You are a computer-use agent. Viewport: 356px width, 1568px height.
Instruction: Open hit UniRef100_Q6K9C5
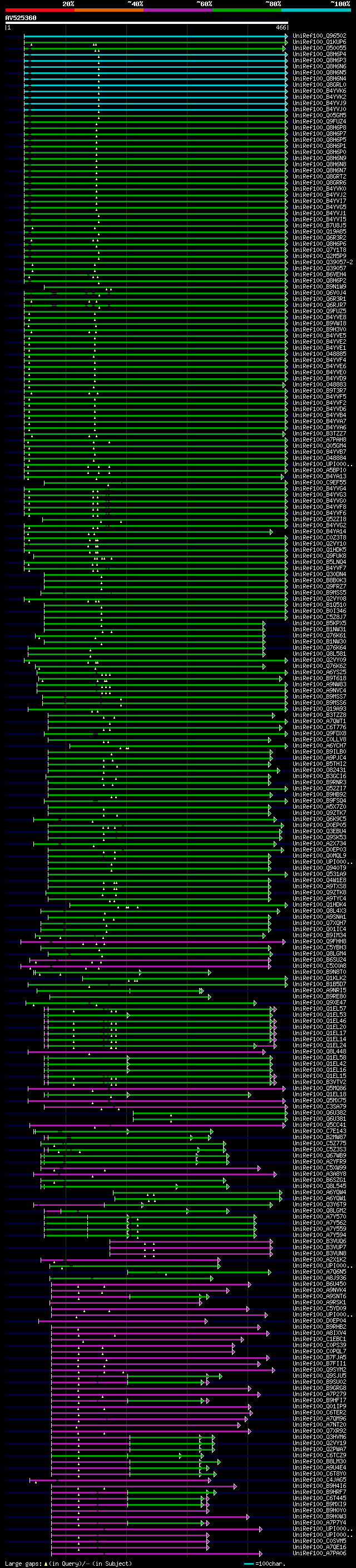pos(319,819)
